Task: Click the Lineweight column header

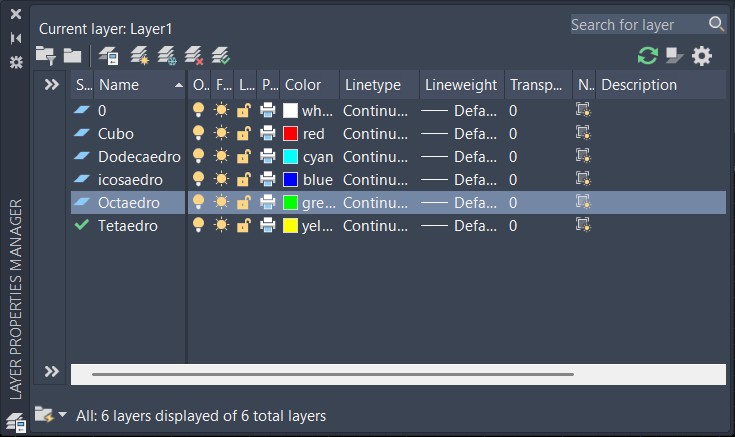Action: (460, 85)
